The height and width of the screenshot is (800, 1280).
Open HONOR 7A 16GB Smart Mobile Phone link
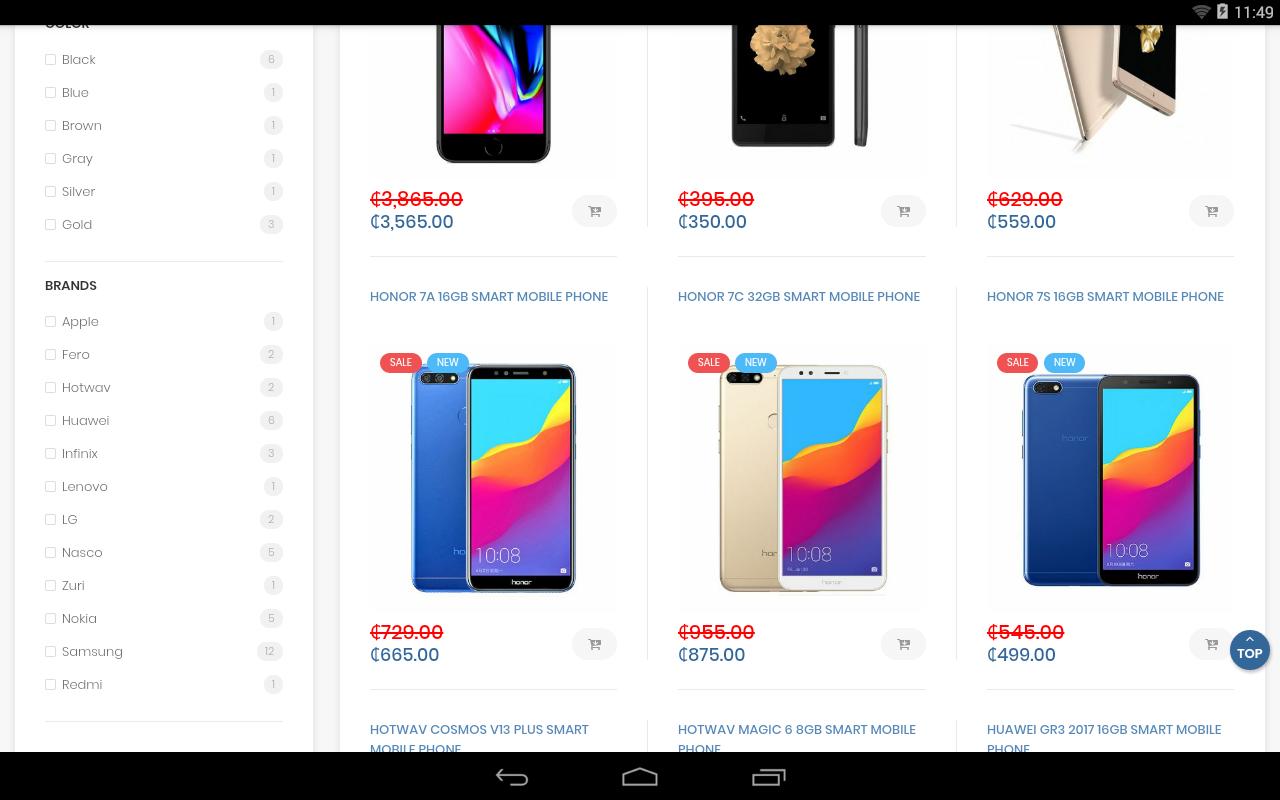point(489,296)
